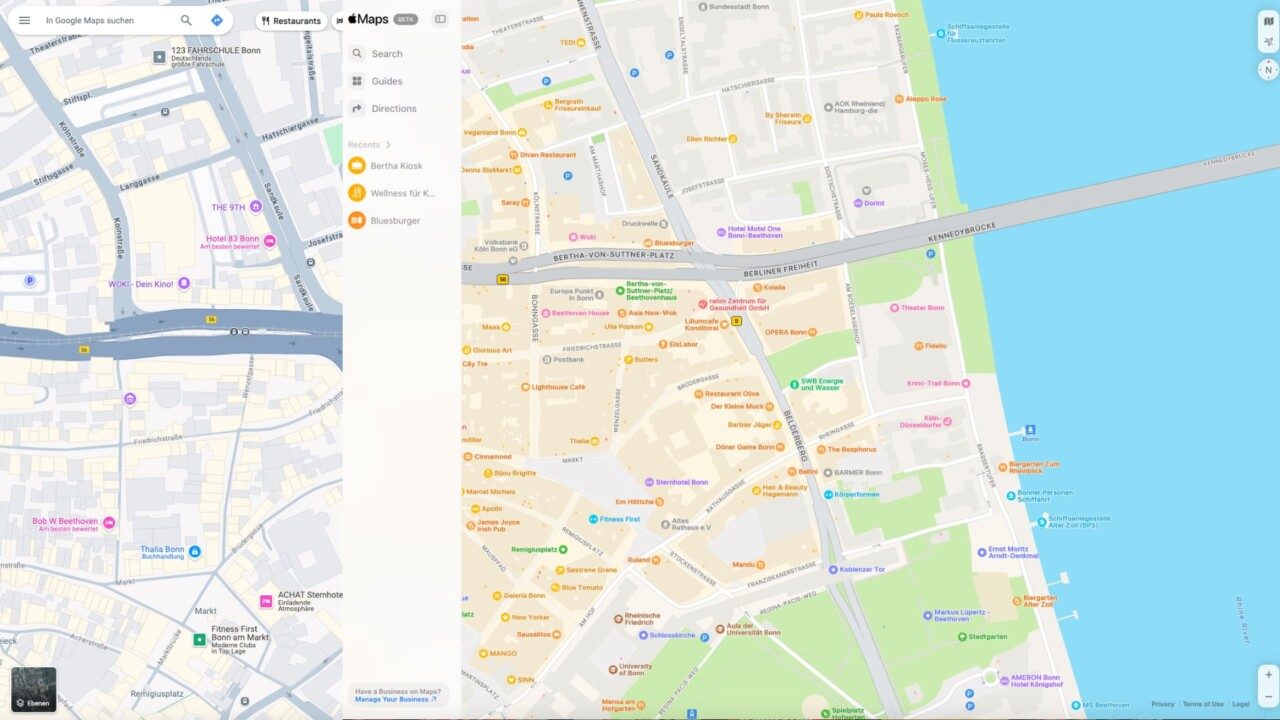Image resolution: width=1280 pixels, height=720 pixels.
Task: Click the WOKI - Dein Kino! pin
Action: coord(184,284)
